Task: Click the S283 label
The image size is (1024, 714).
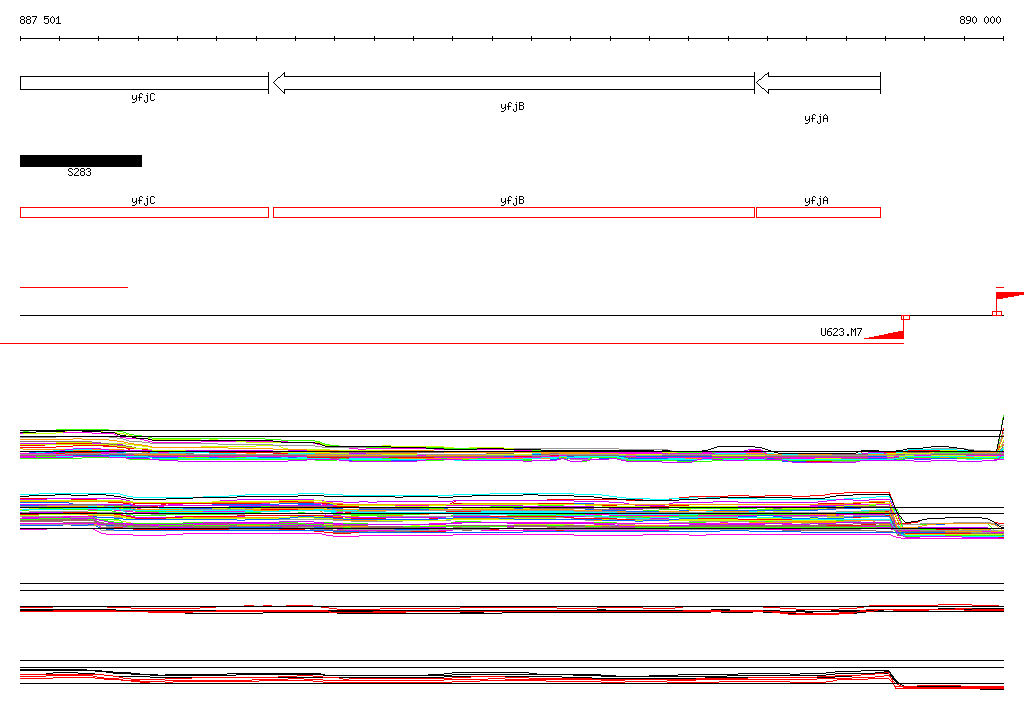Action: point(80,172)
